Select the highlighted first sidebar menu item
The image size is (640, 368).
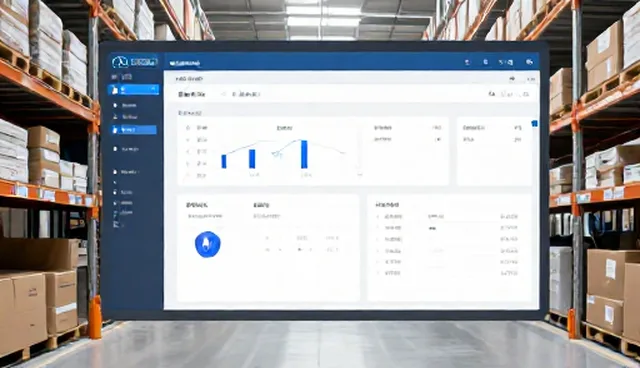pos(133,89)
